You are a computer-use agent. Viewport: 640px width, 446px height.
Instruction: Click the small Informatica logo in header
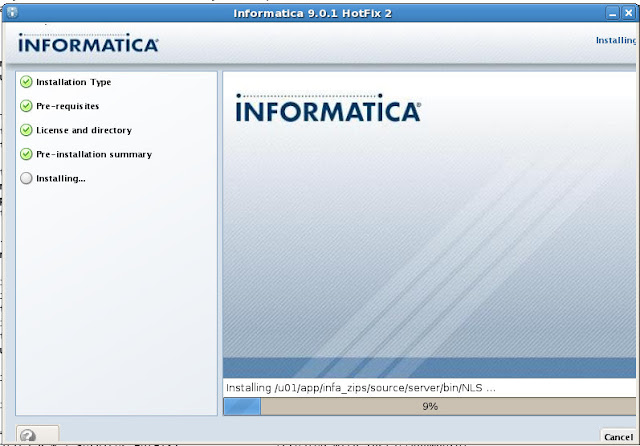tap(88, 44)
